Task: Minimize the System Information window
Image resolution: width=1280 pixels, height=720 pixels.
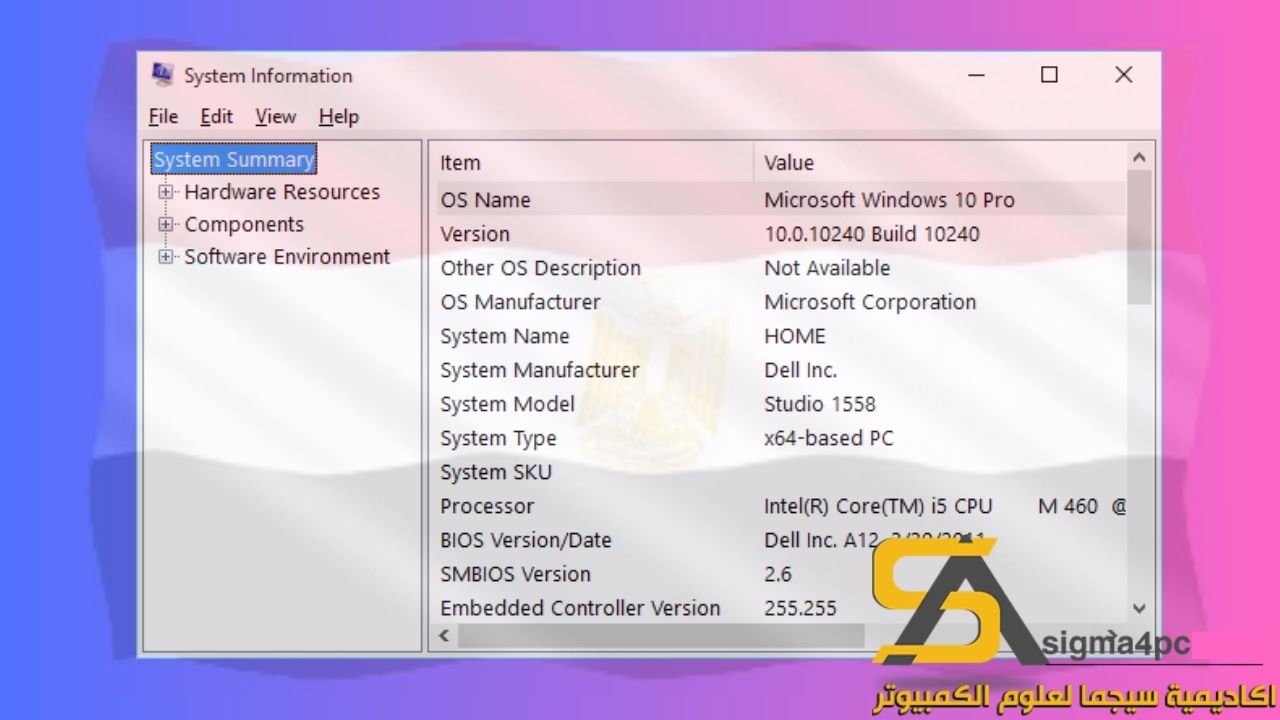Action: point(976,75)
